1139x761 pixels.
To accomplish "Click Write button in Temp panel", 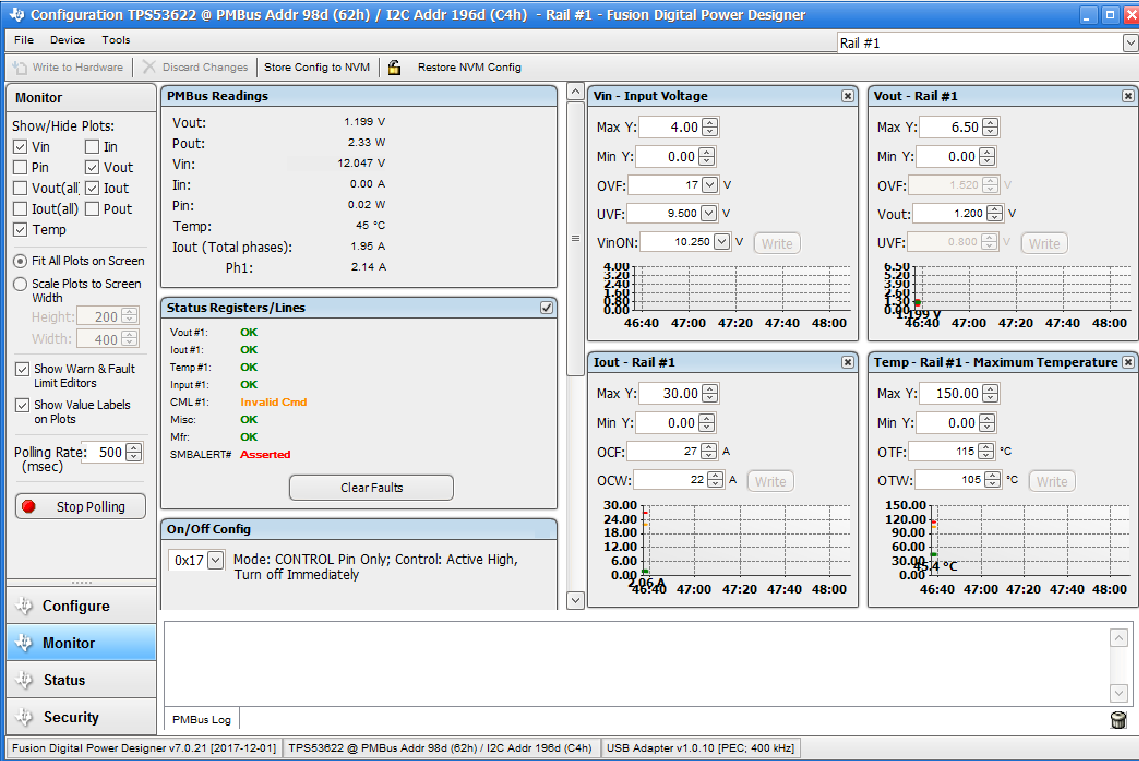I will [x=1052, y=482].
